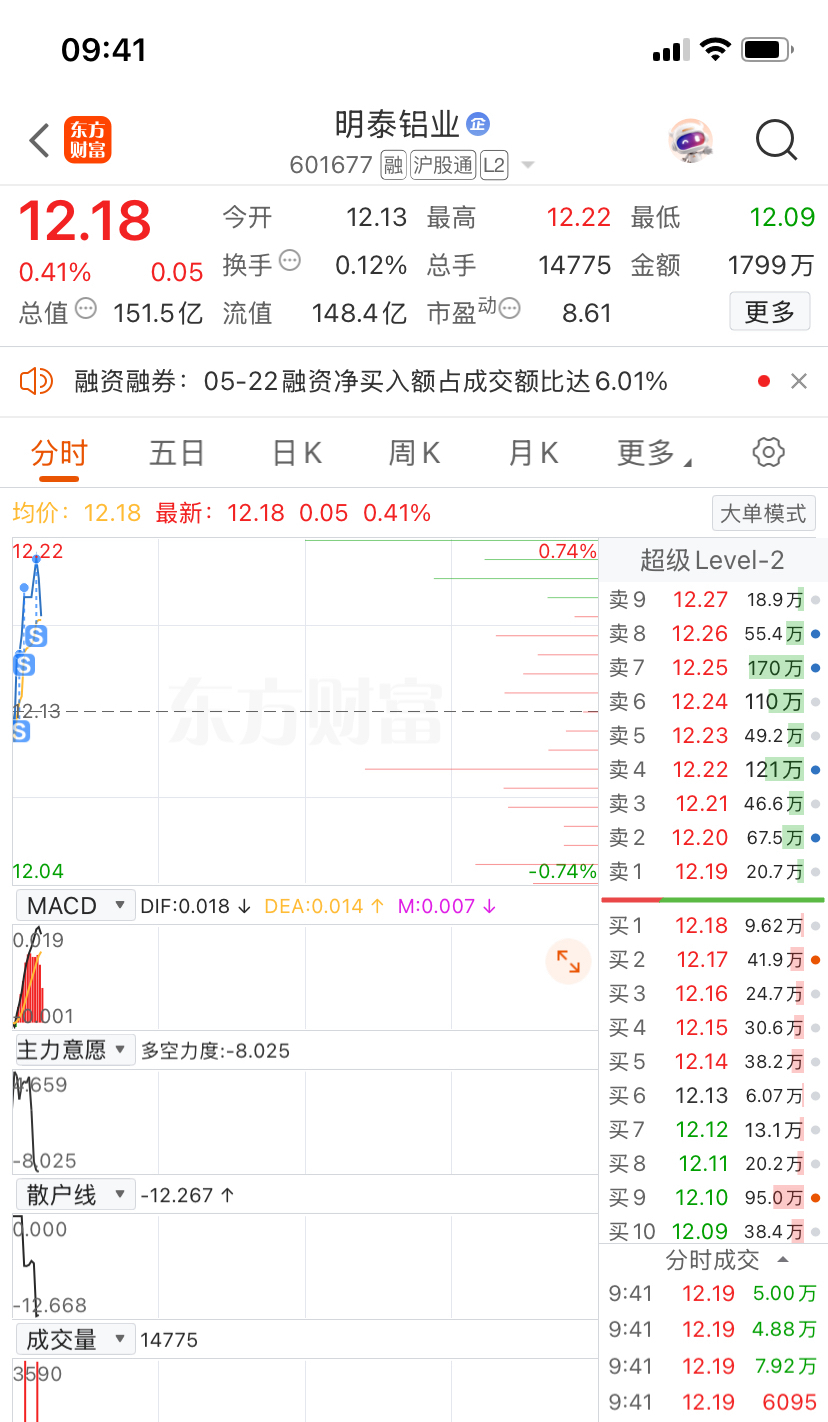
Task: Open the info icon next to 总值
Action: [86, 308]
